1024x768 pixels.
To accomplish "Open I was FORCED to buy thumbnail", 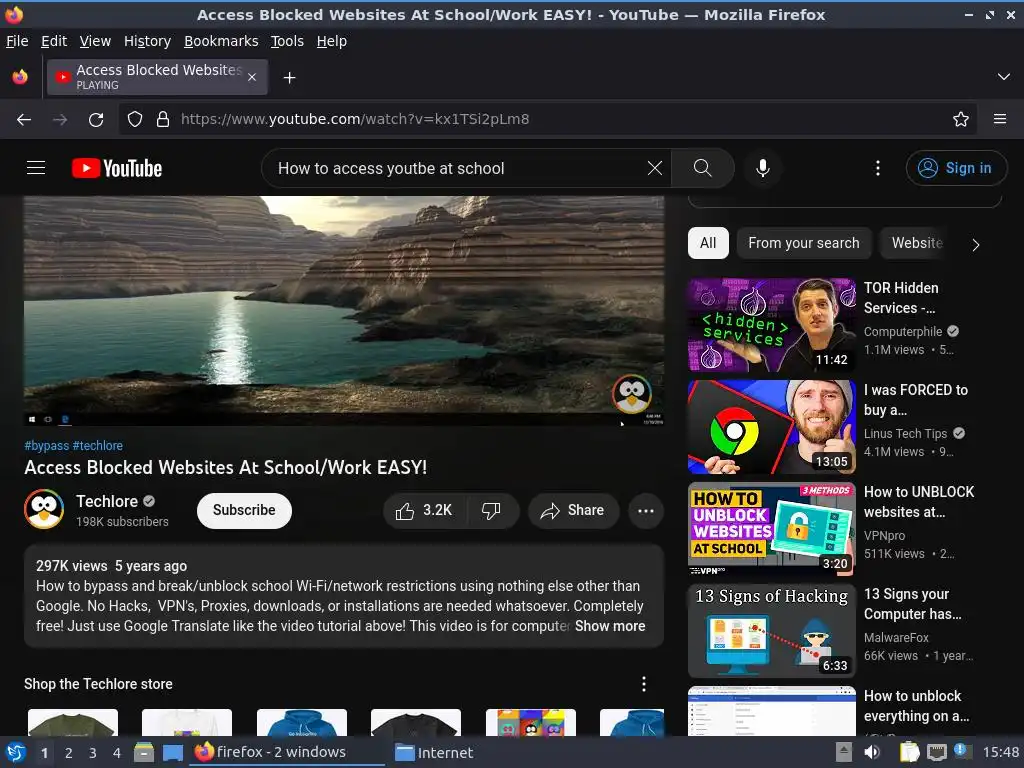I will coord(772,427).
